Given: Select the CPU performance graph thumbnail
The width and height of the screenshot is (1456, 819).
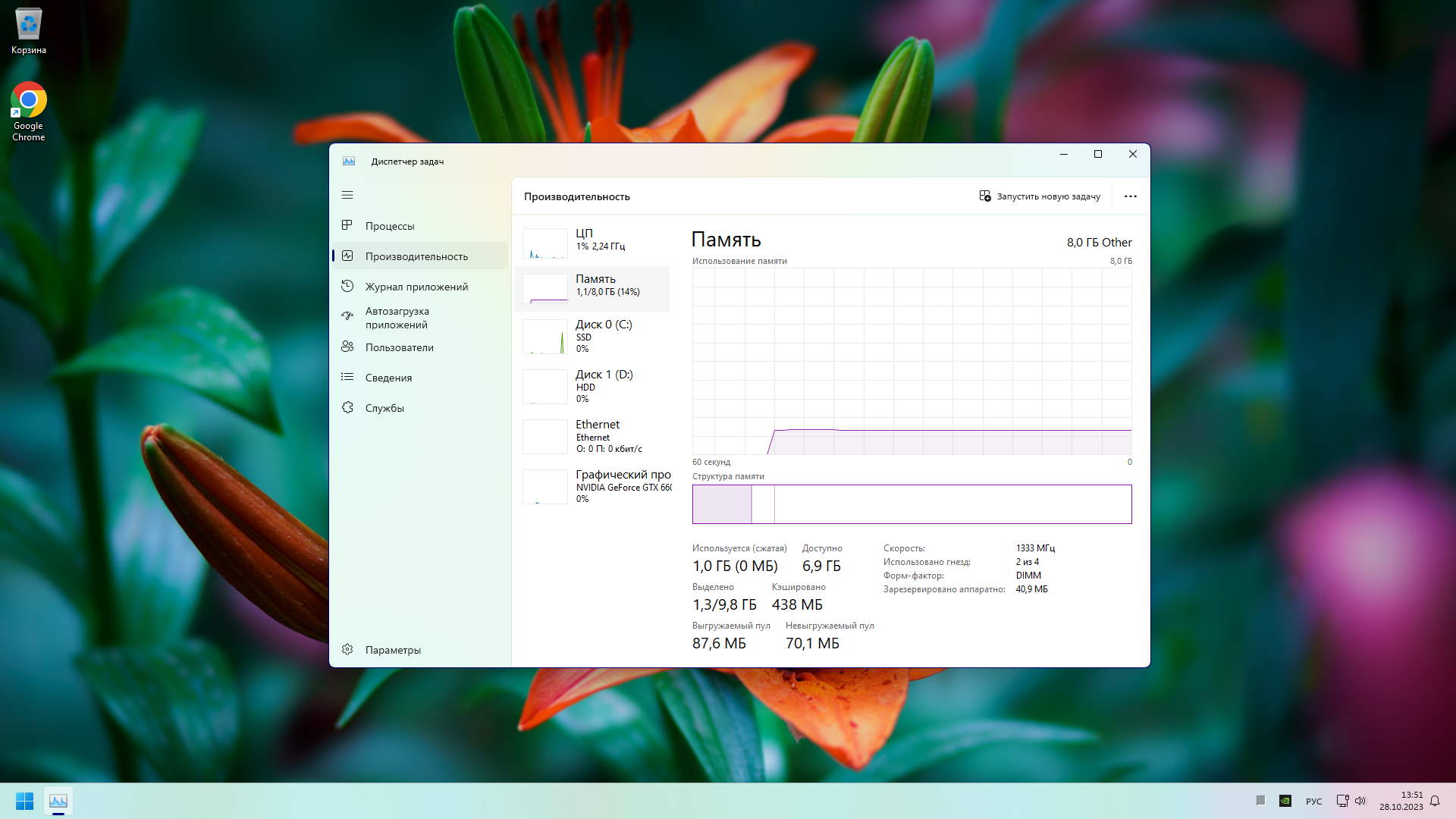Looking at the screenshot, I should pos(544,243).
